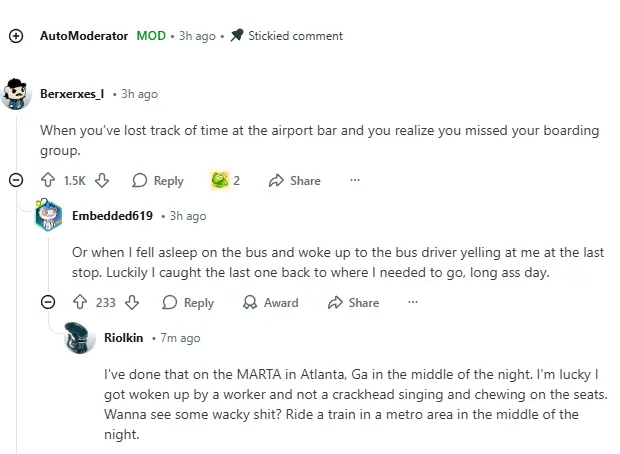Upvote Berxerxes_I's airport bar comment
This screenshot has width=620, height=454.
[47, 181]
